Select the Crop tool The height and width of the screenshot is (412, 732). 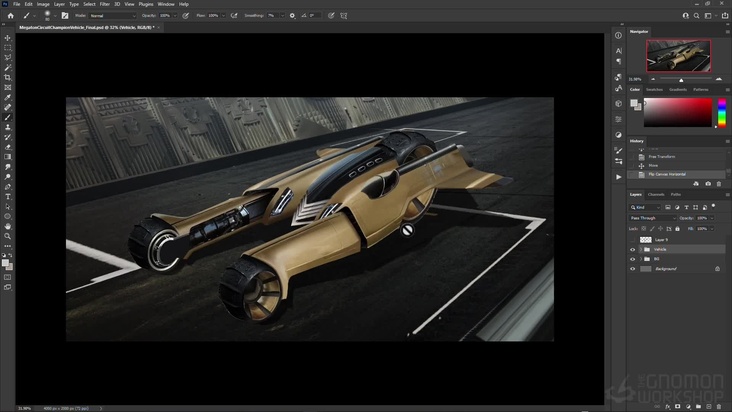8,77
